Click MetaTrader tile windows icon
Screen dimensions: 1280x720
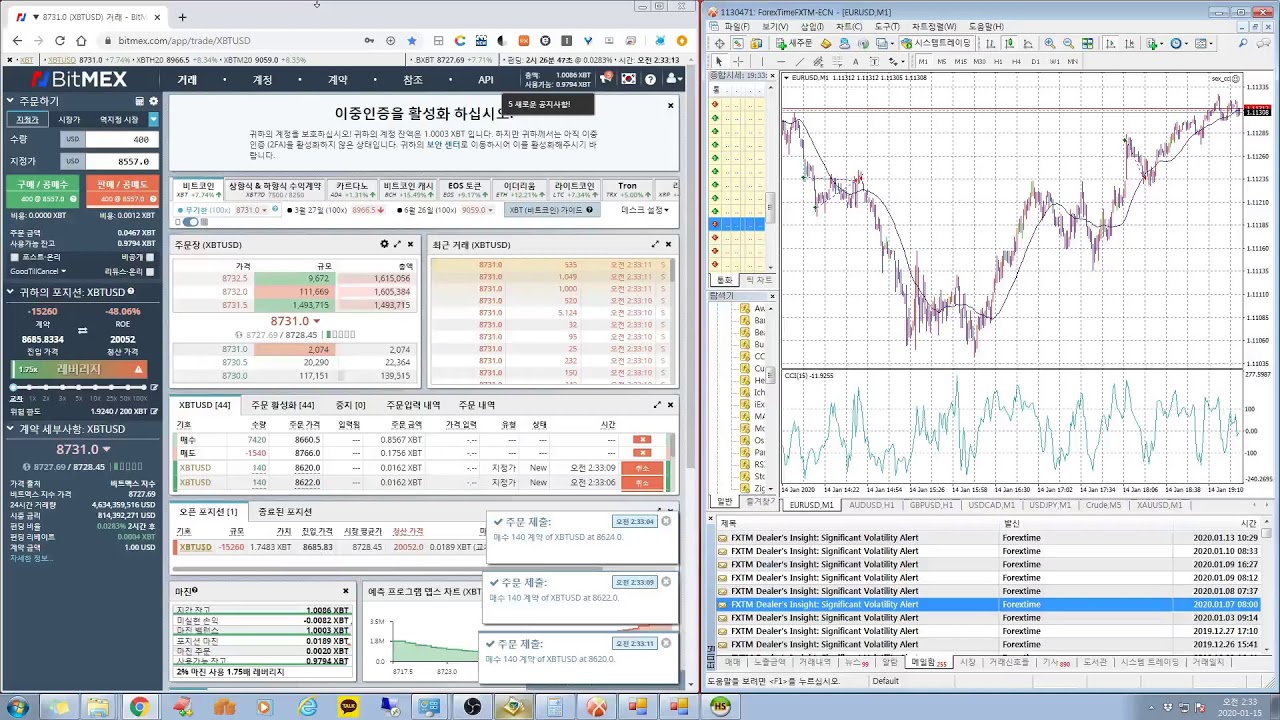[x=1087, y=44]
